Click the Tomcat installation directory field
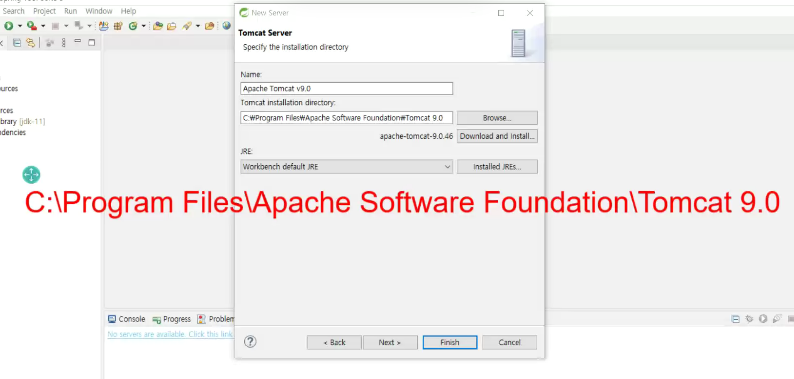The height and width of the screenshot is (379, 794). click(x=346, y=118)
